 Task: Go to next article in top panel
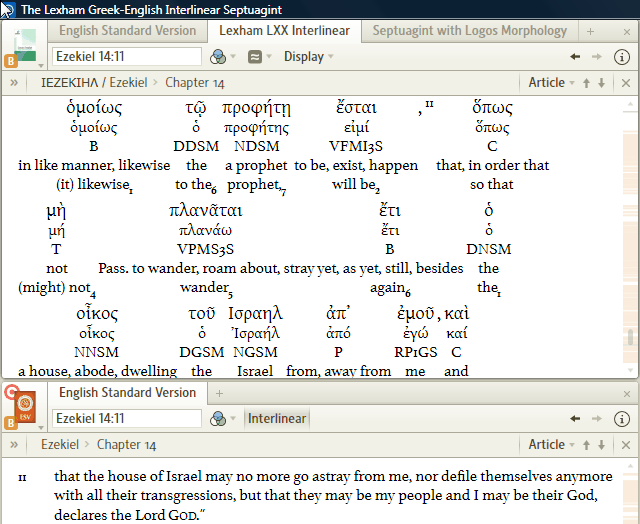click(x=601, y=83)
